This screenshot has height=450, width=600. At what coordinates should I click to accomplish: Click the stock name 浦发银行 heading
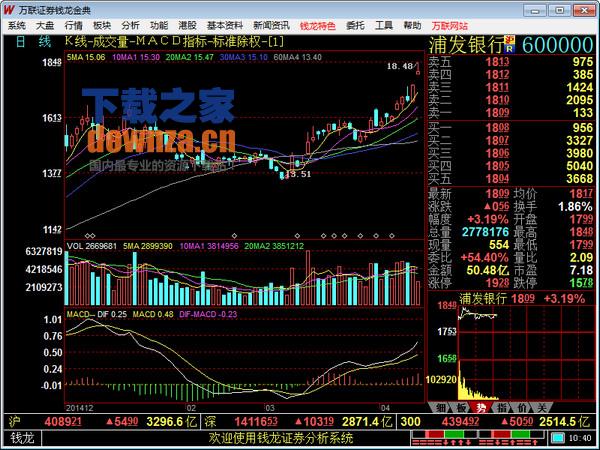click(466, 45)
